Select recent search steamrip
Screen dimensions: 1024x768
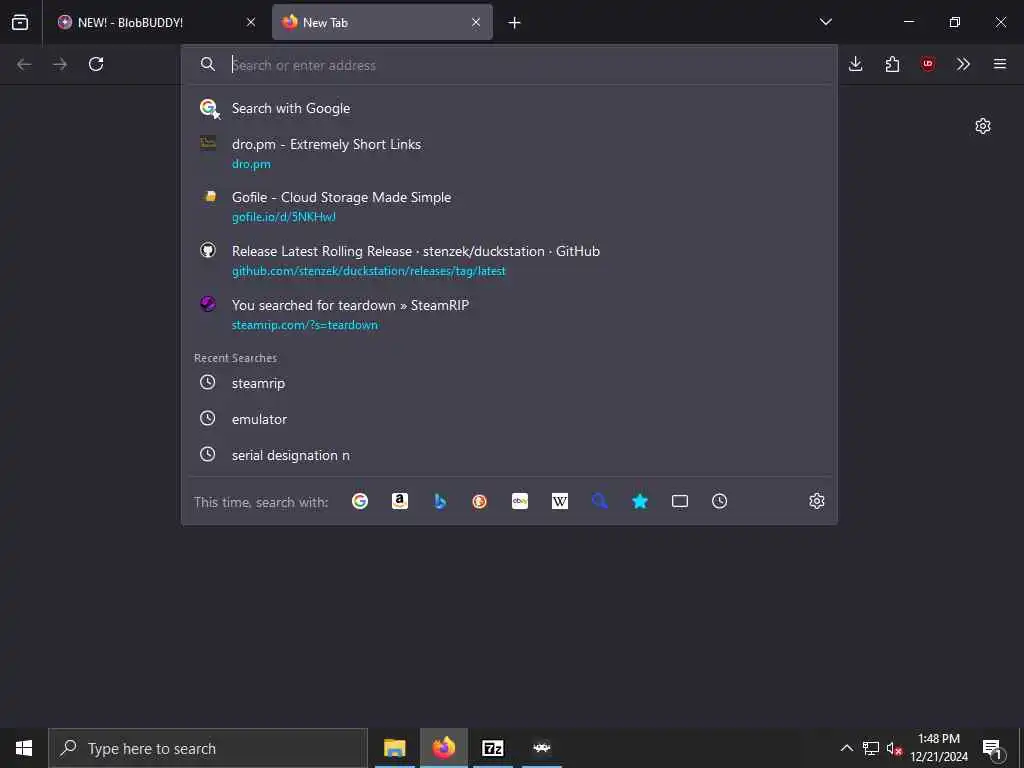point(509,383)
